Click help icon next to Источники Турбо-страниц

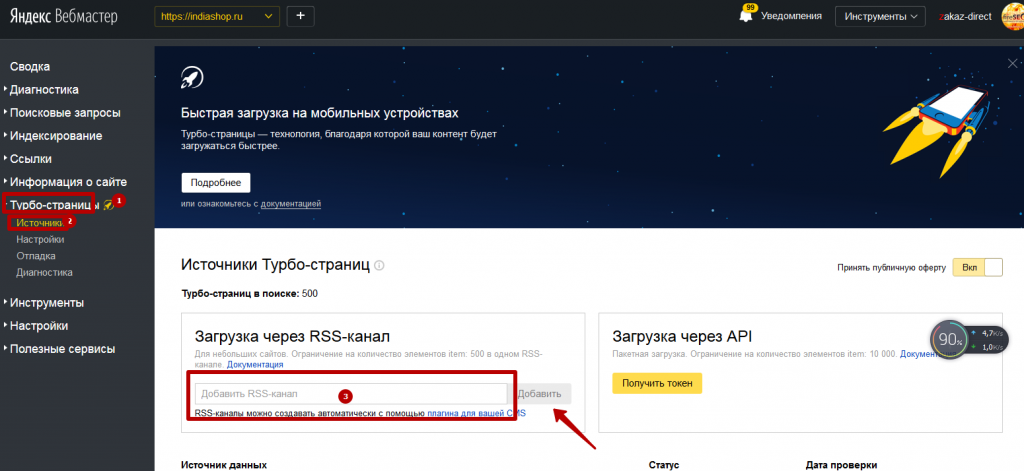tap(379, 266)
